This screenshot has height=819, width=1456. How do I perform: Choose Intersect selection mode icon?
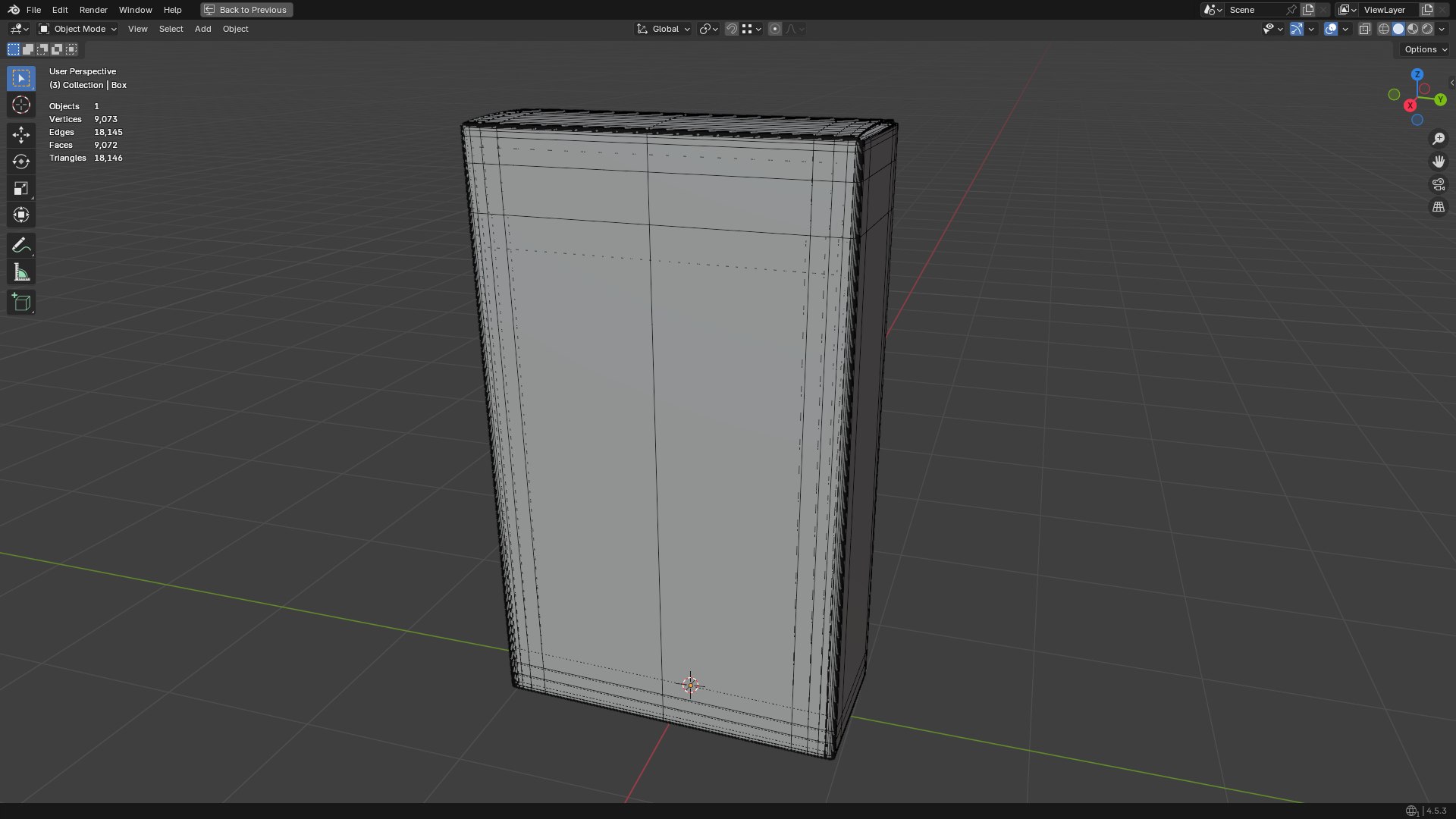click(x=71, y=49)
